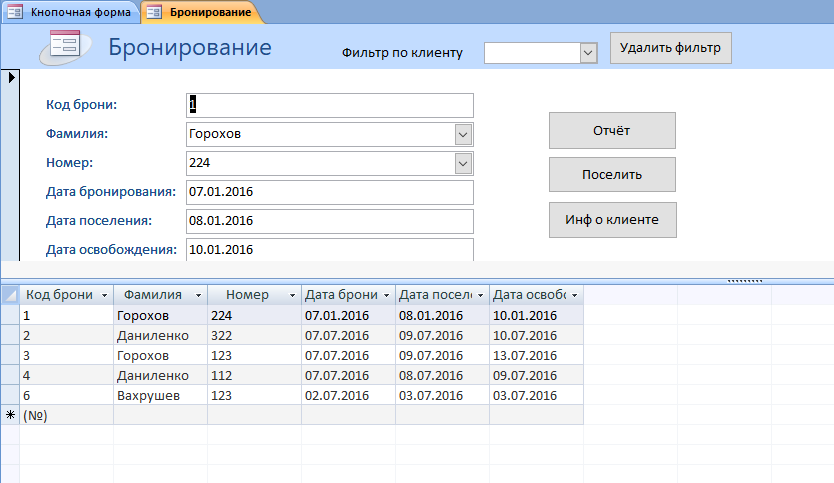Click the Код брони input field
834x483 pixels.
(330, 105)
